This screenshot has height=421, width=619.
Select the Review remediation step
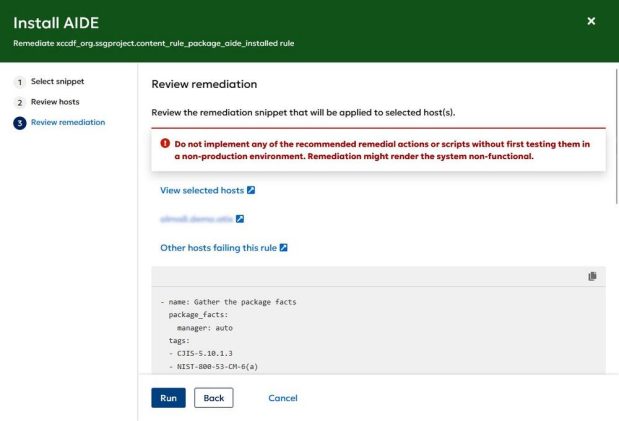click(68, 122)
